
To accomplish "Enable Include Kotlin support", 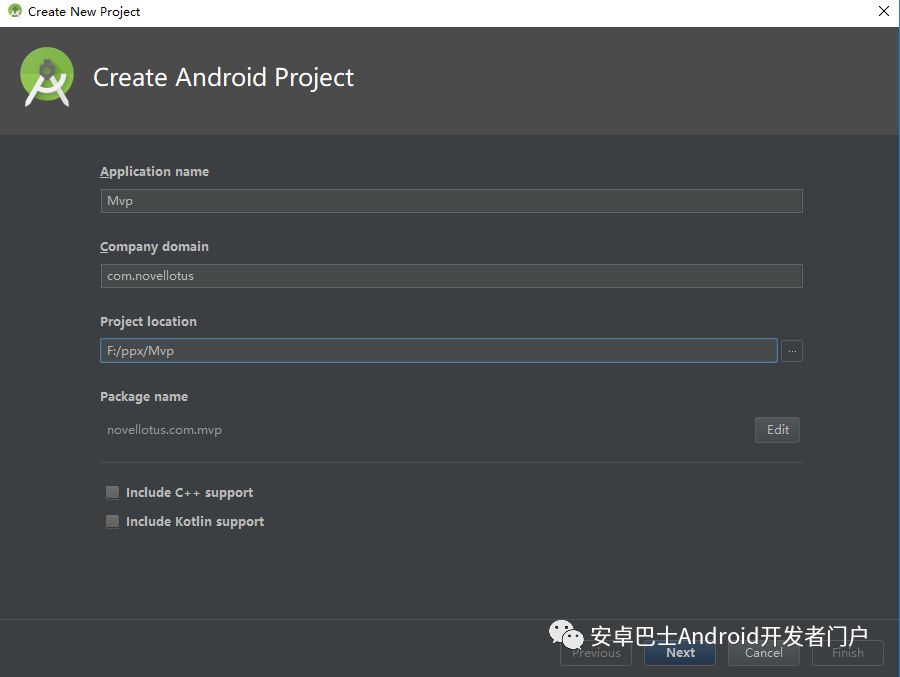I will coord(112,521).
